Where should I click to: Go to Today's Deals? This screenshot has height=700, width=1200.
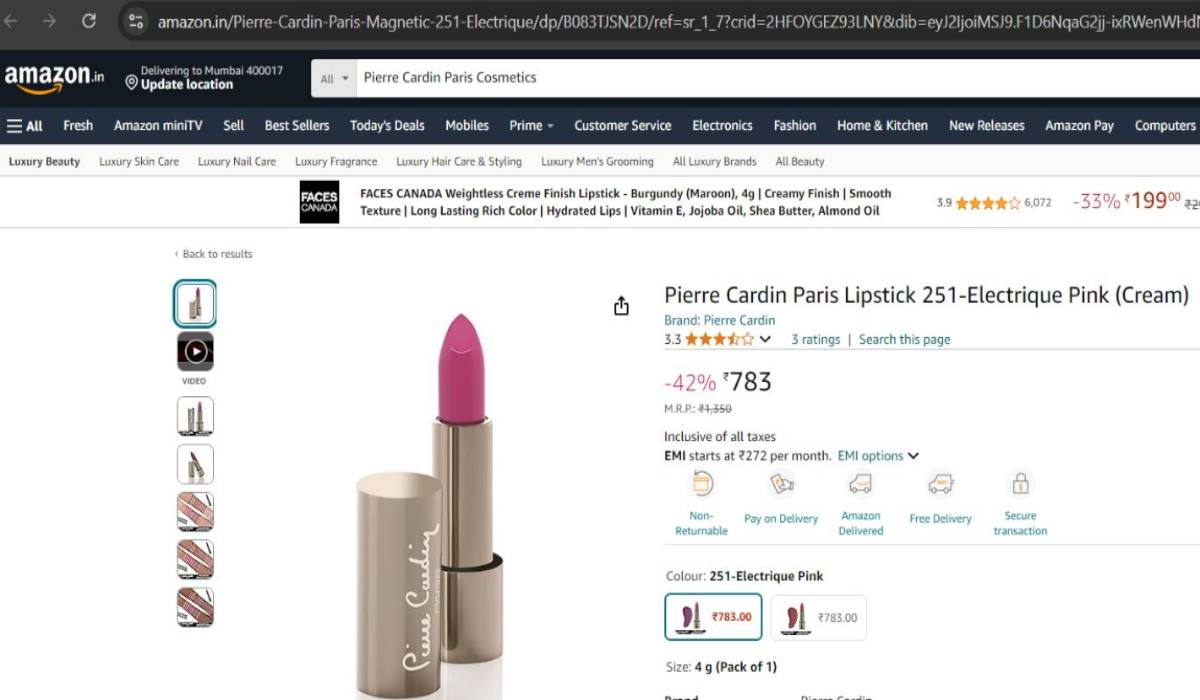click(x=387, y=126)
